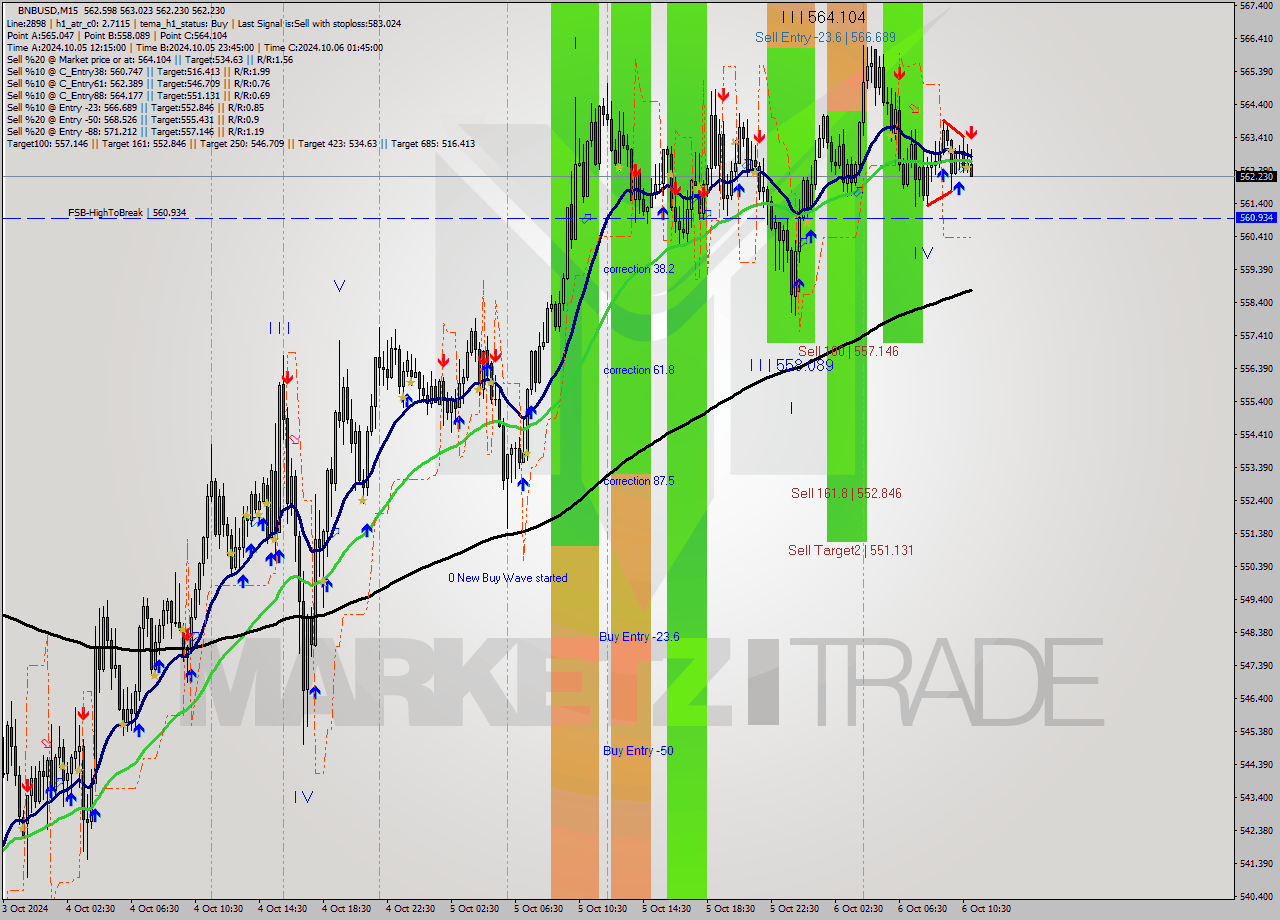This screenshot has height=920, width=1280.
Task: Select the 'Point A:565.047' info line
Action: coord(119,35)
